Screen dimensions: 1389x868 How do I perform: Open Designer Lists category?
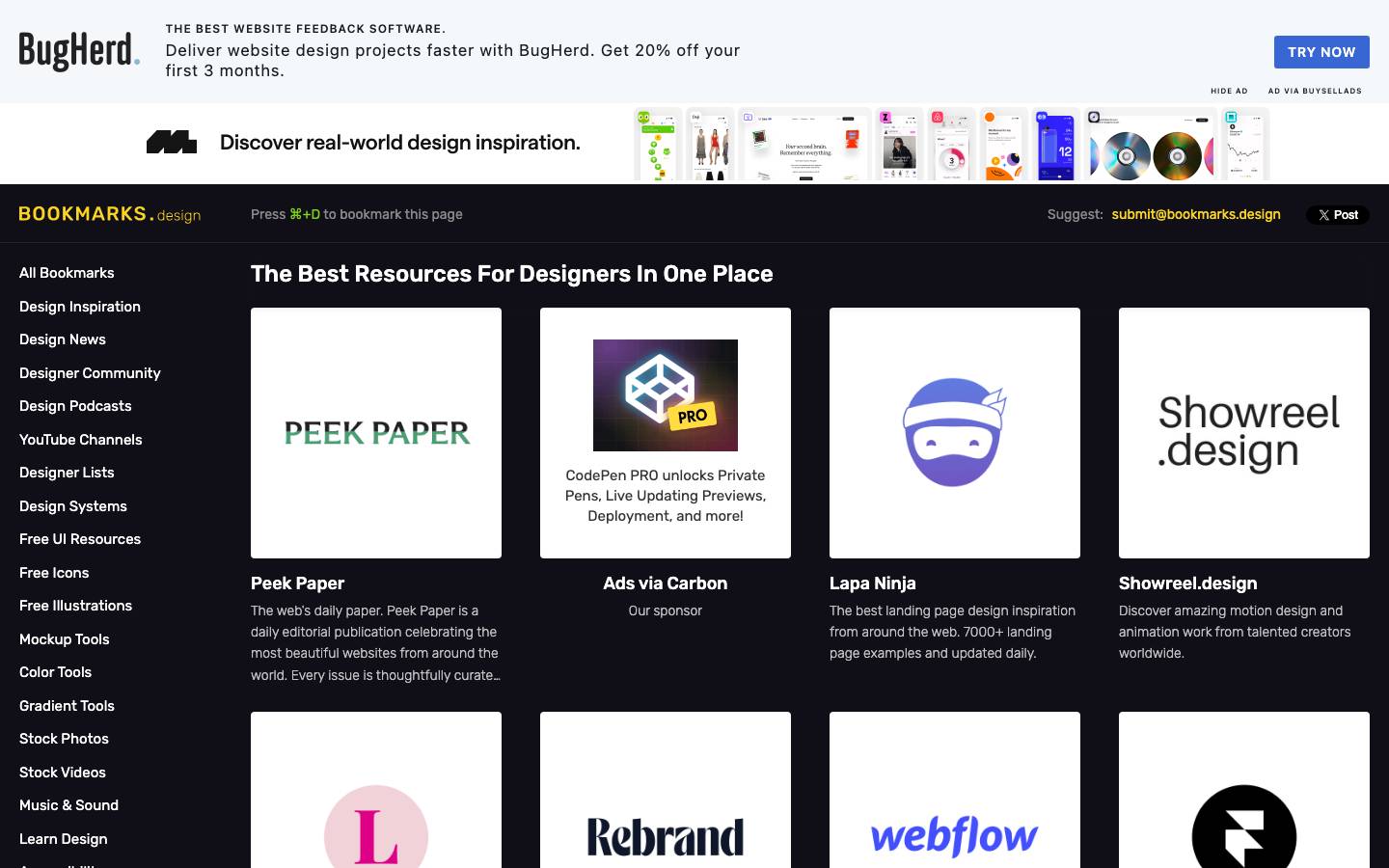click(x=67, y=473)
